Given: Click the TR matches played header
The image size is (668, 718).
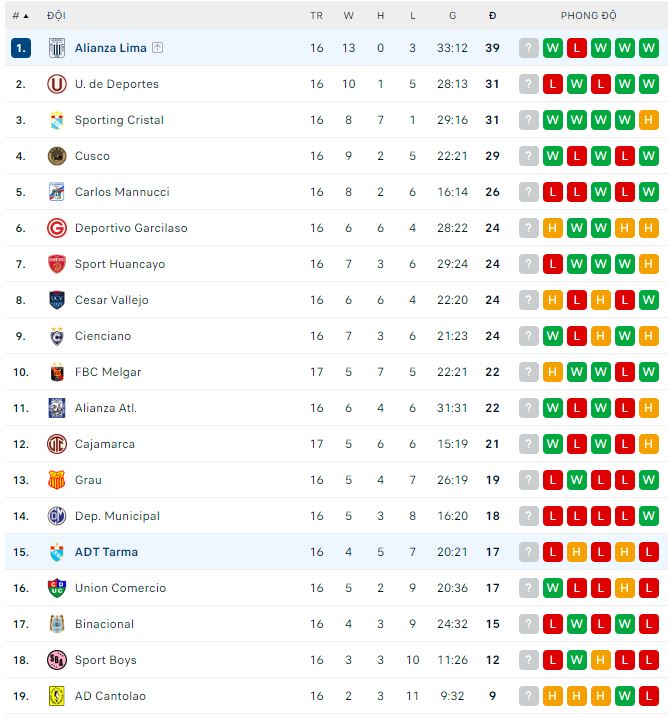Looking at the screenshot, I should (317, 15).
